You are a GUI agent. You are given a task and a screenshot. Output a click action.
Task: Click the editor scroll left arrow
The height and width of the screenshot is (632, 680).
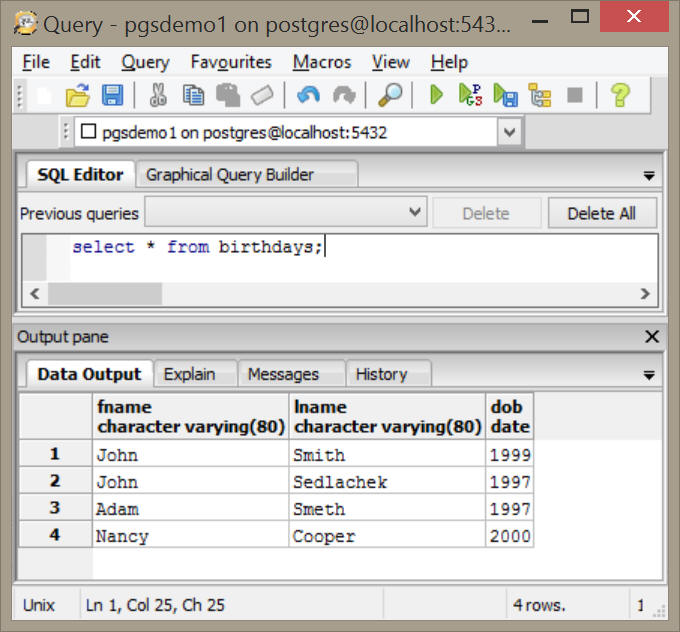(x=35, y=294)
